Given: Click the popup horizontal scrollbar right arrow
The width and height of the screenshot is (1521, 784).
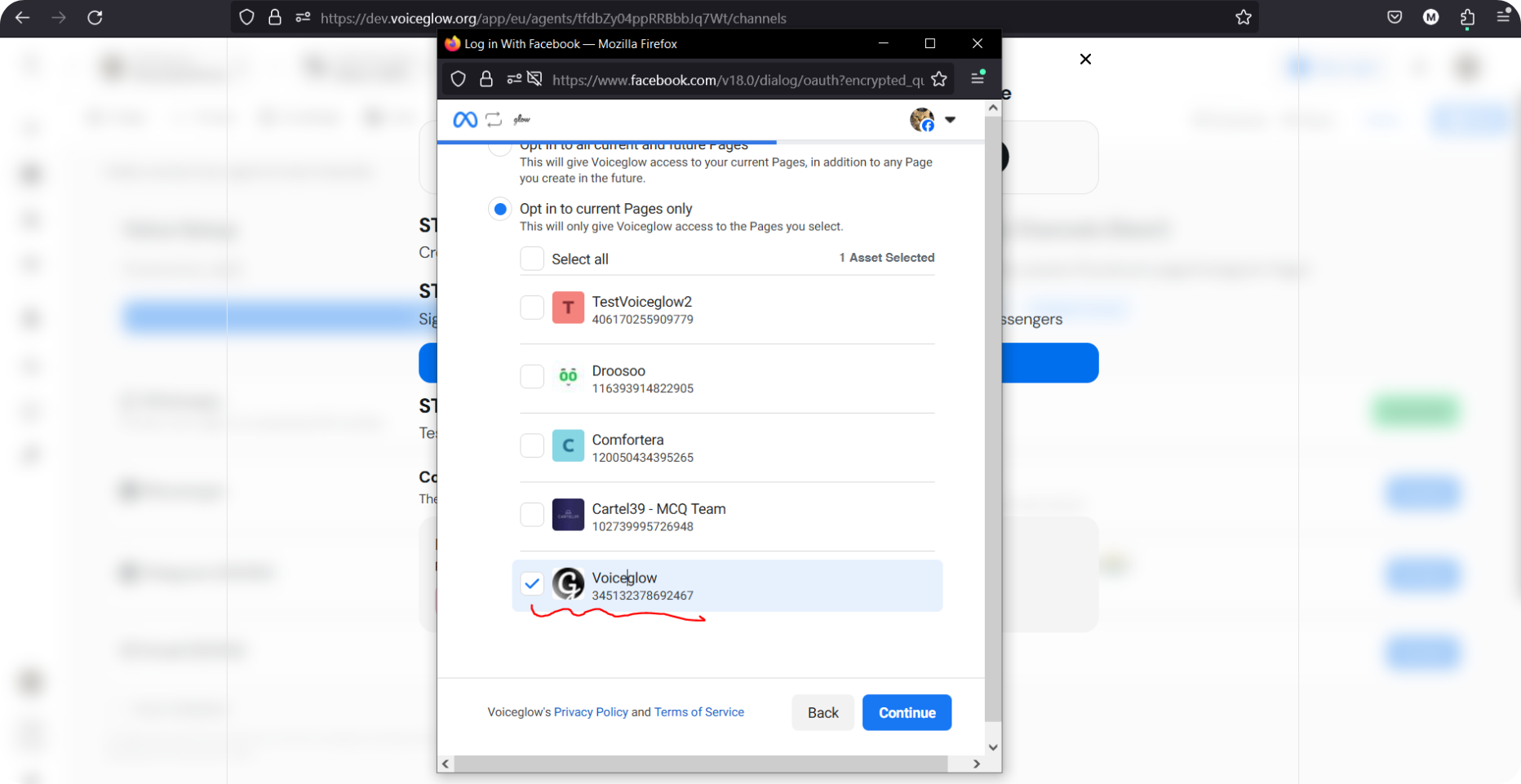Looking at the screenshot, I should [x=977, y=764].
